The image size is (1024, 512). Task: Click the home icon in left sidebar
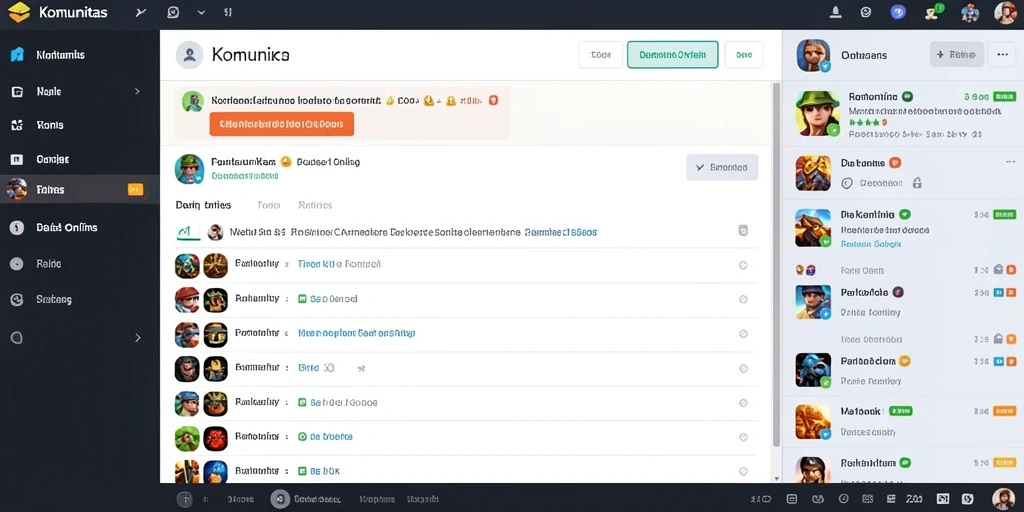17,55
